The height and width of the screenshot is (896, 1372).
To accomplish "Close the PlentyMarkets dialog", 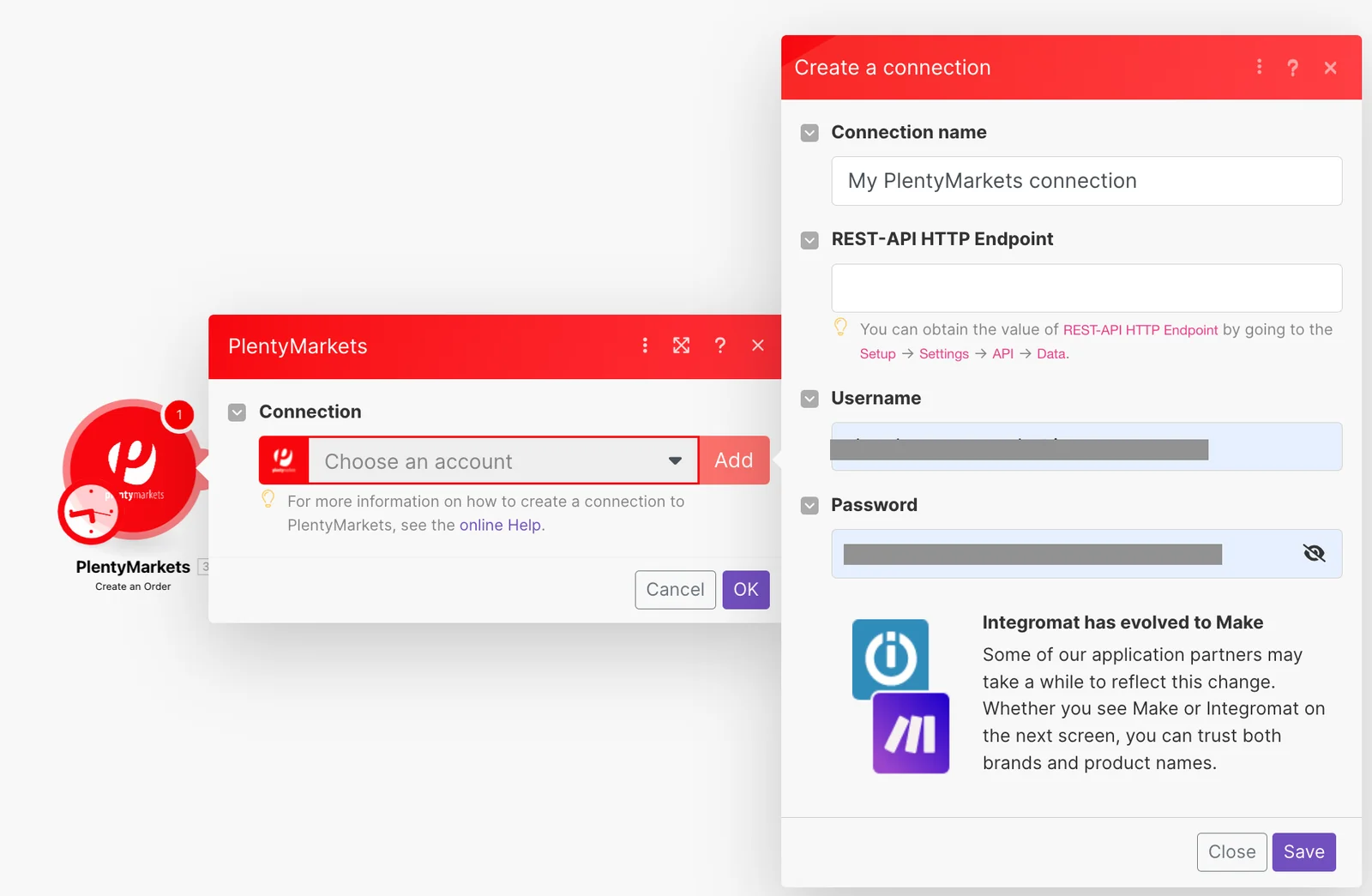I will [758, 346].
